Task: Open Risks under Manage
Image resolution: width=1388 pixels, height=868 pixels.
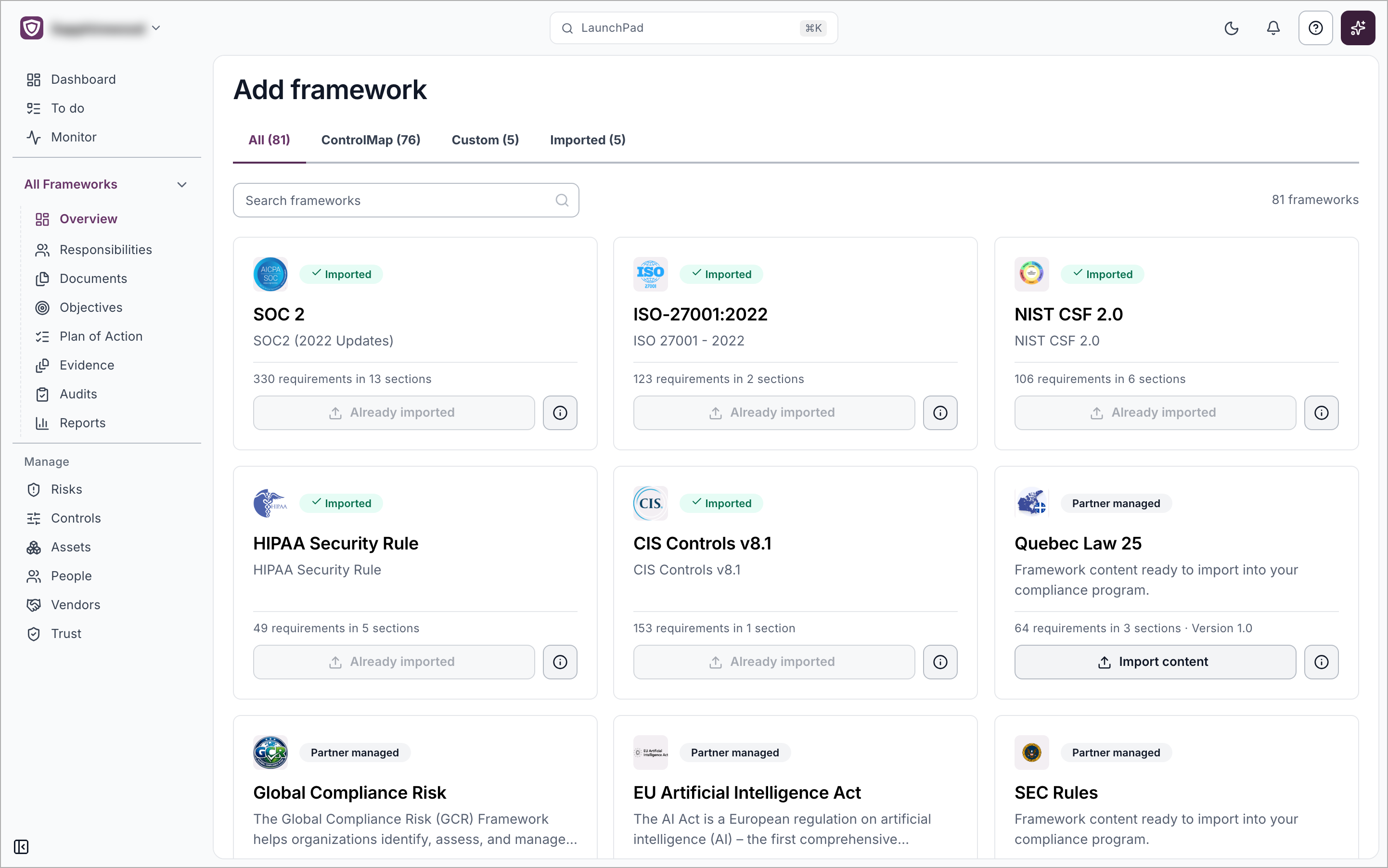Action: coord(54,489)
